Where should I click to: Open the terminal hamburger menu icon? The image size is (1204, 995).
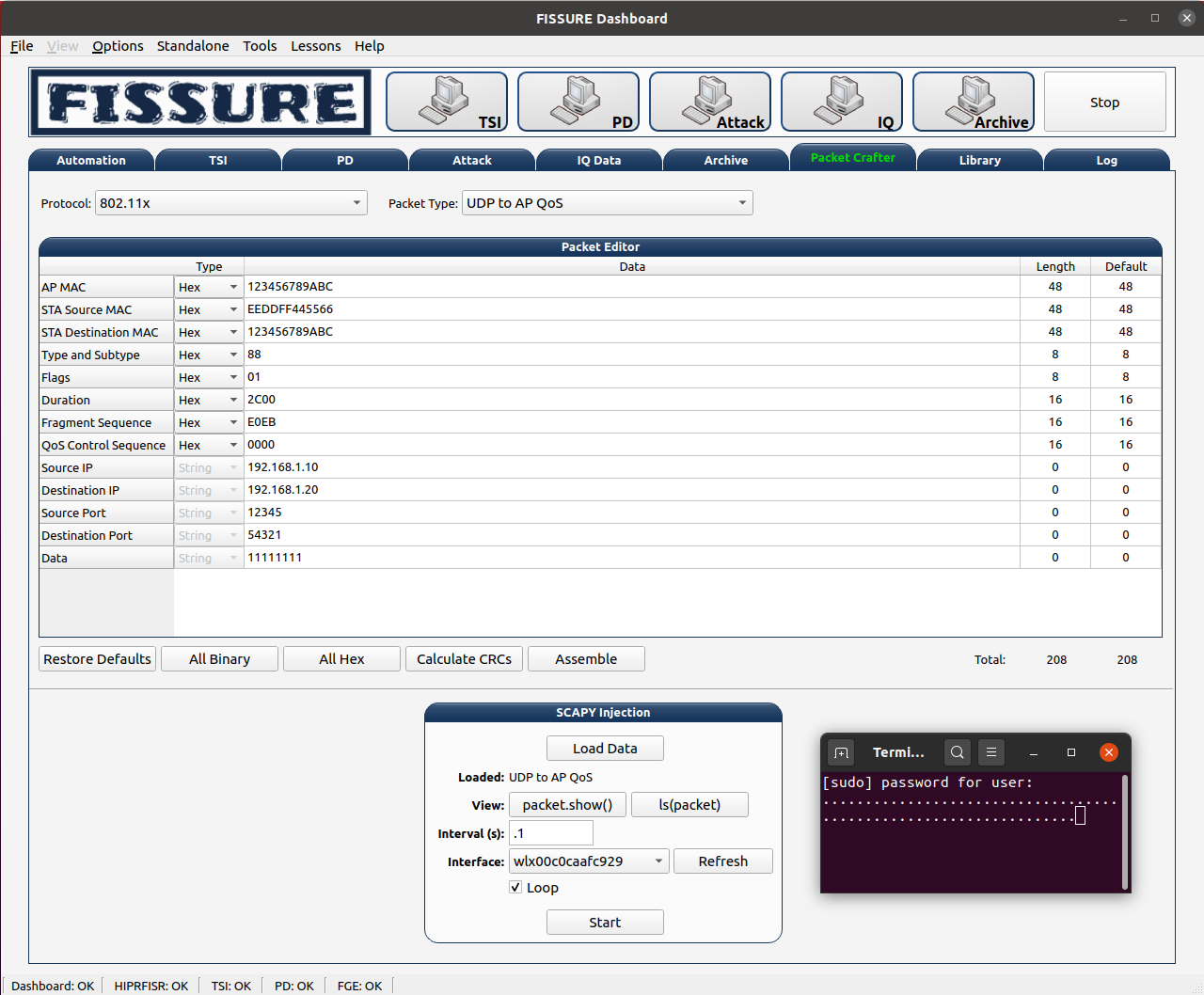[991, 752]
